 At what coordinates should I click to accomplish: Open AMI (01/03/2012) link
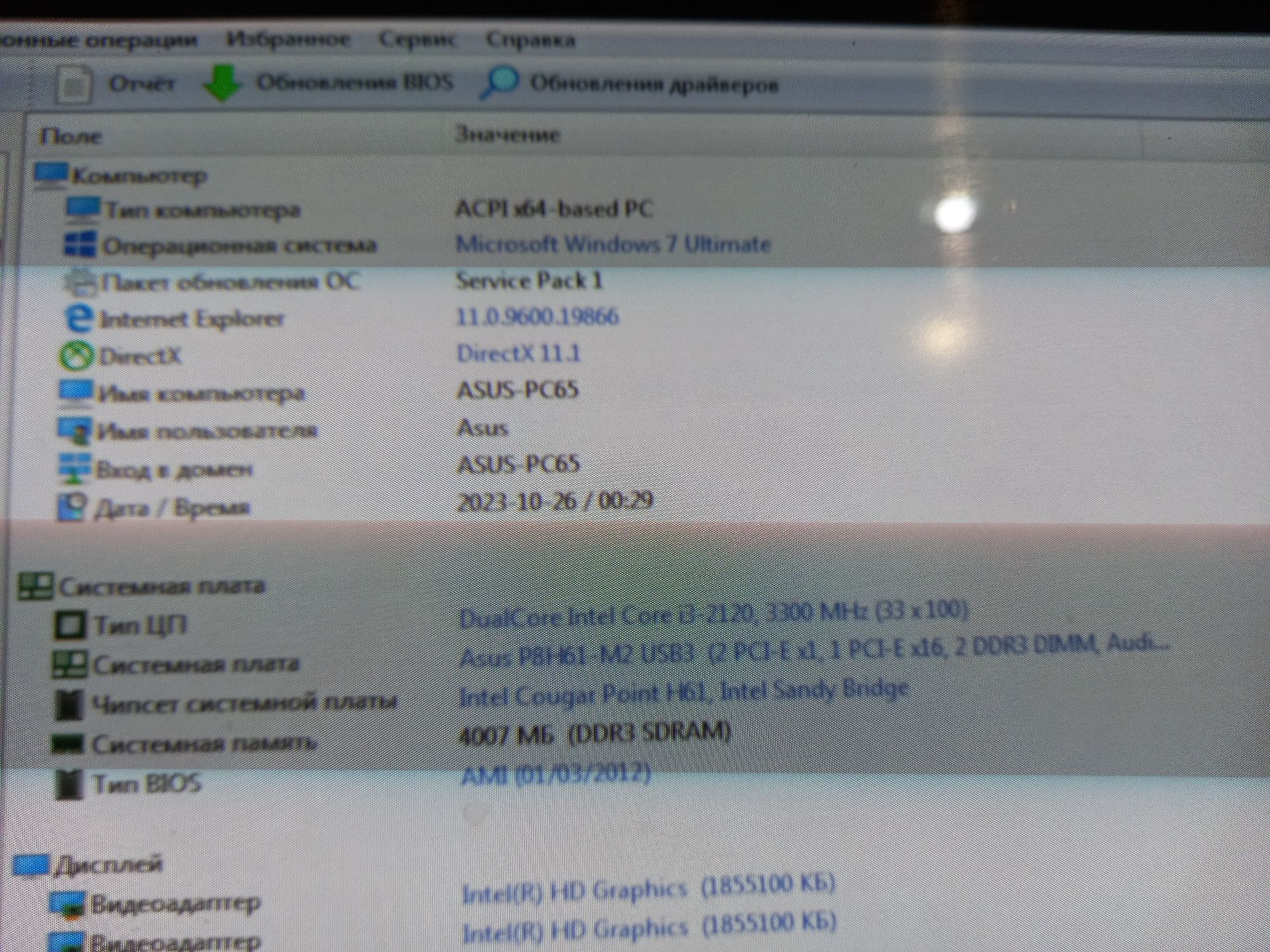556,774
